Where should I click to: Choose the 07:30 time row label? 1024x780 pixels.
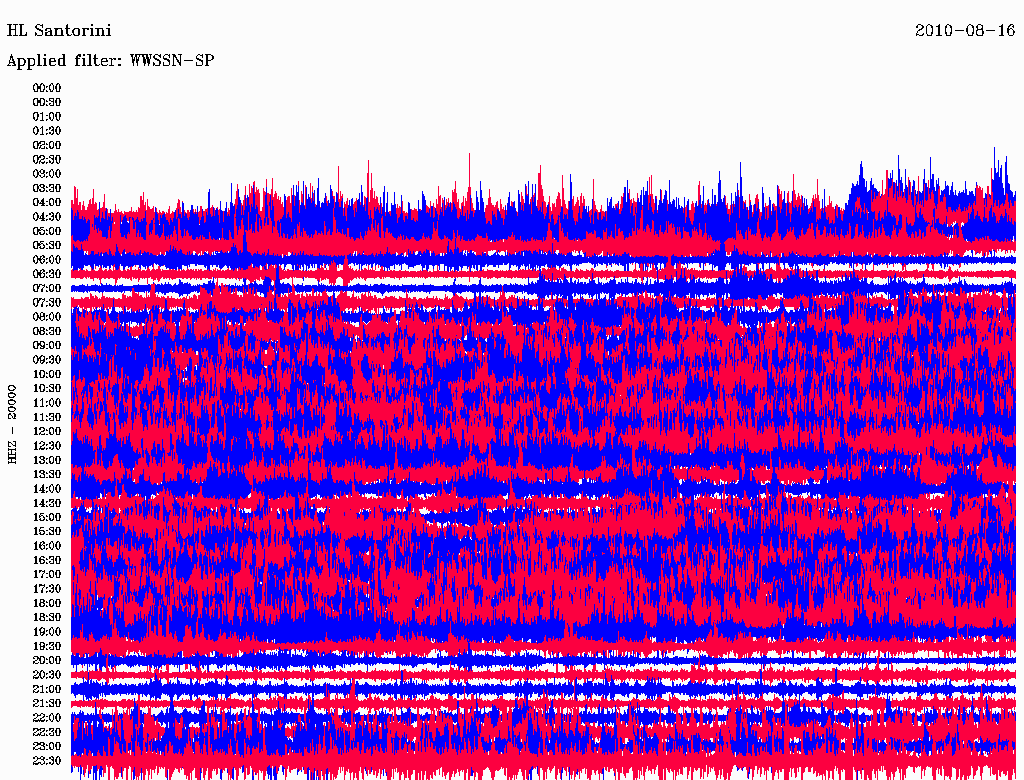click(47, 303)
